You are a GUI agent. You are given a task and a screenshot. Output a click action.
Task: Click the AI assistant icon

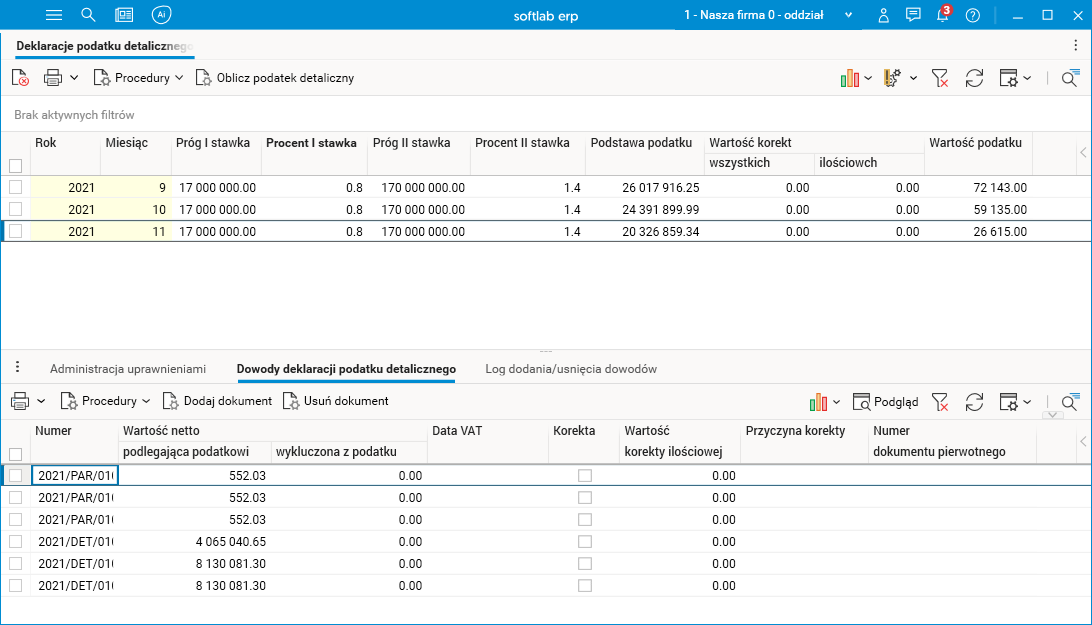point(160,15)
